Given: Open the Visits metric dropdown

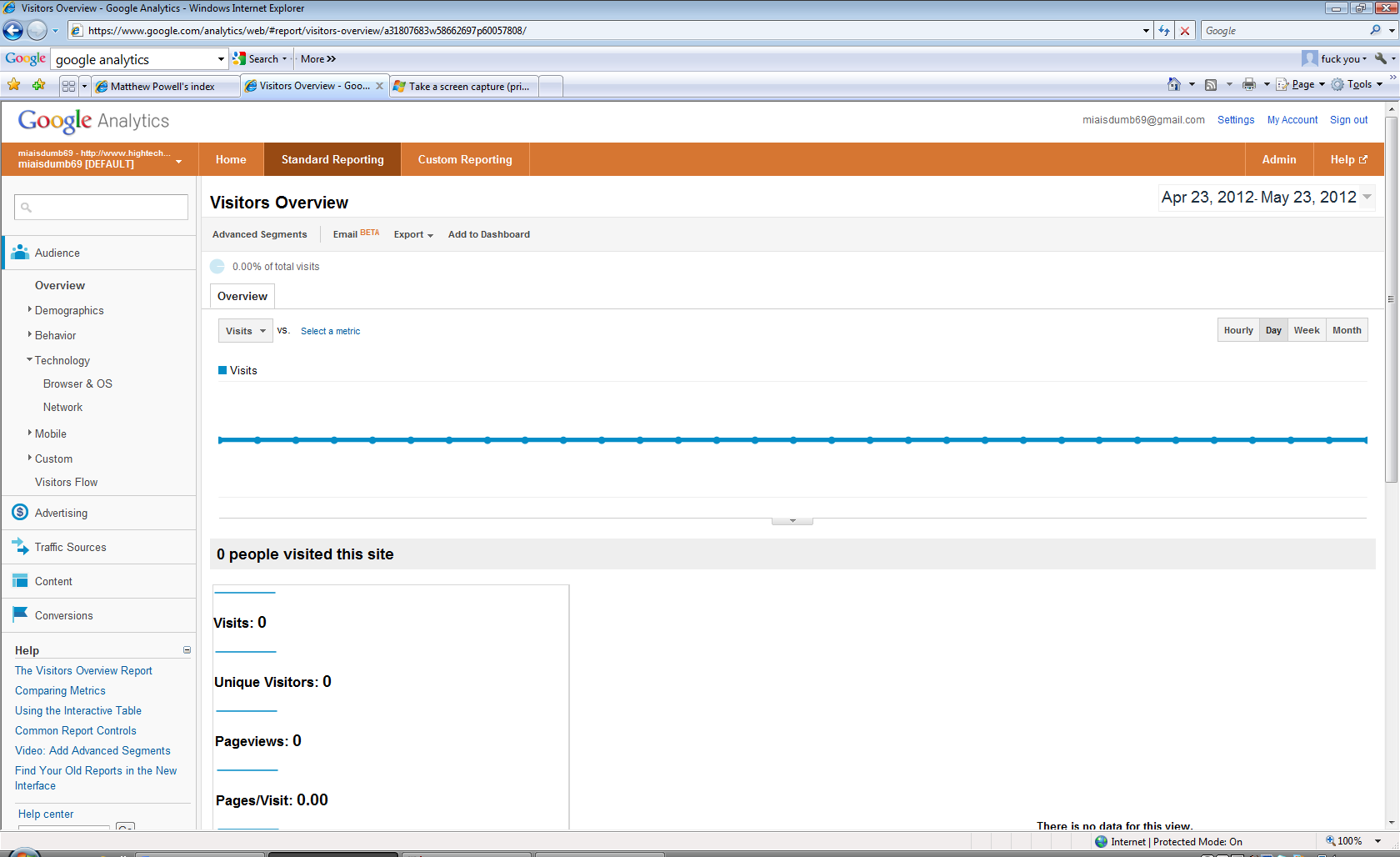Looking at the screenshot, I should [245, 331].
